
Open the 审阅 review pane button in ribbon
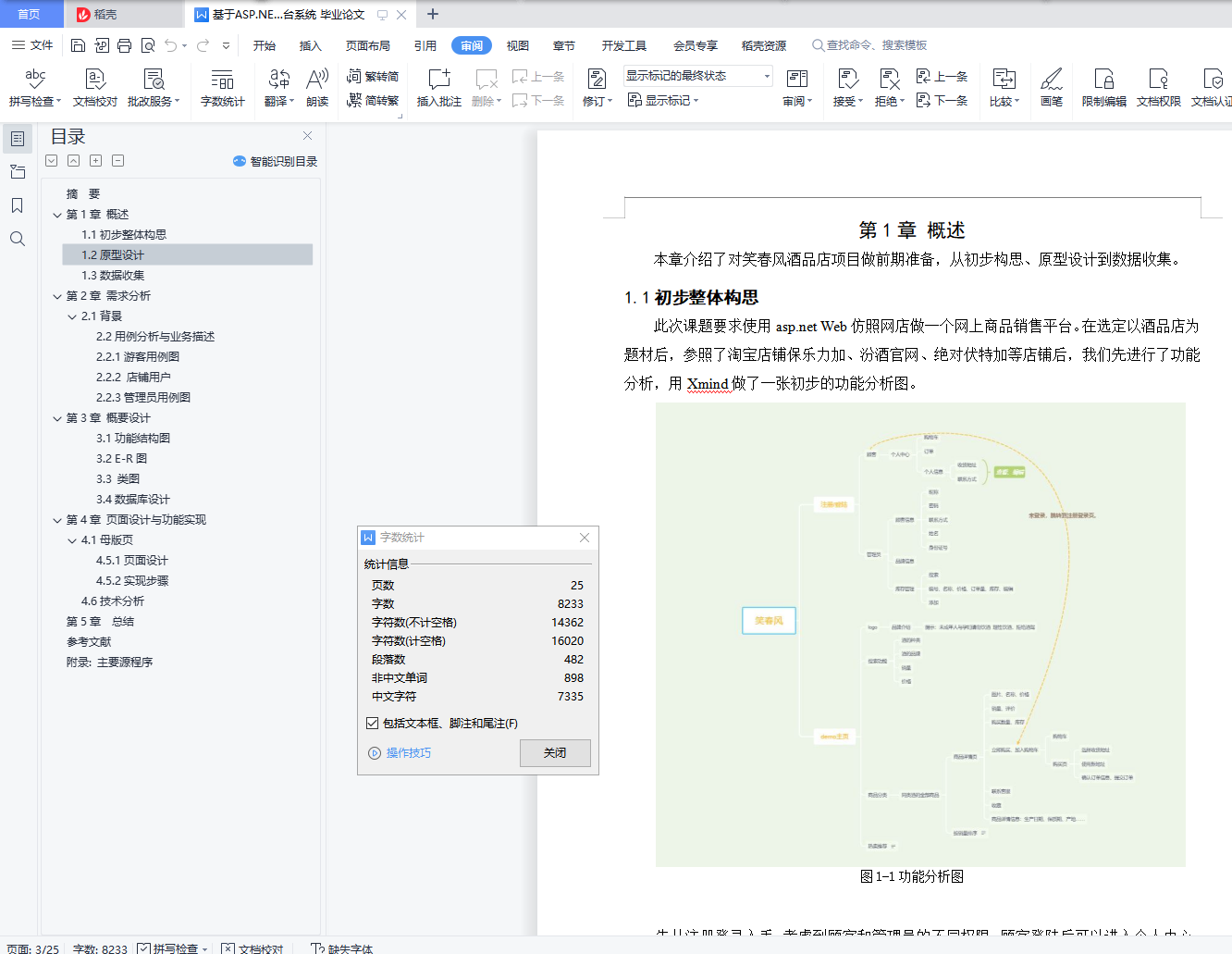(x=797, y=87)
